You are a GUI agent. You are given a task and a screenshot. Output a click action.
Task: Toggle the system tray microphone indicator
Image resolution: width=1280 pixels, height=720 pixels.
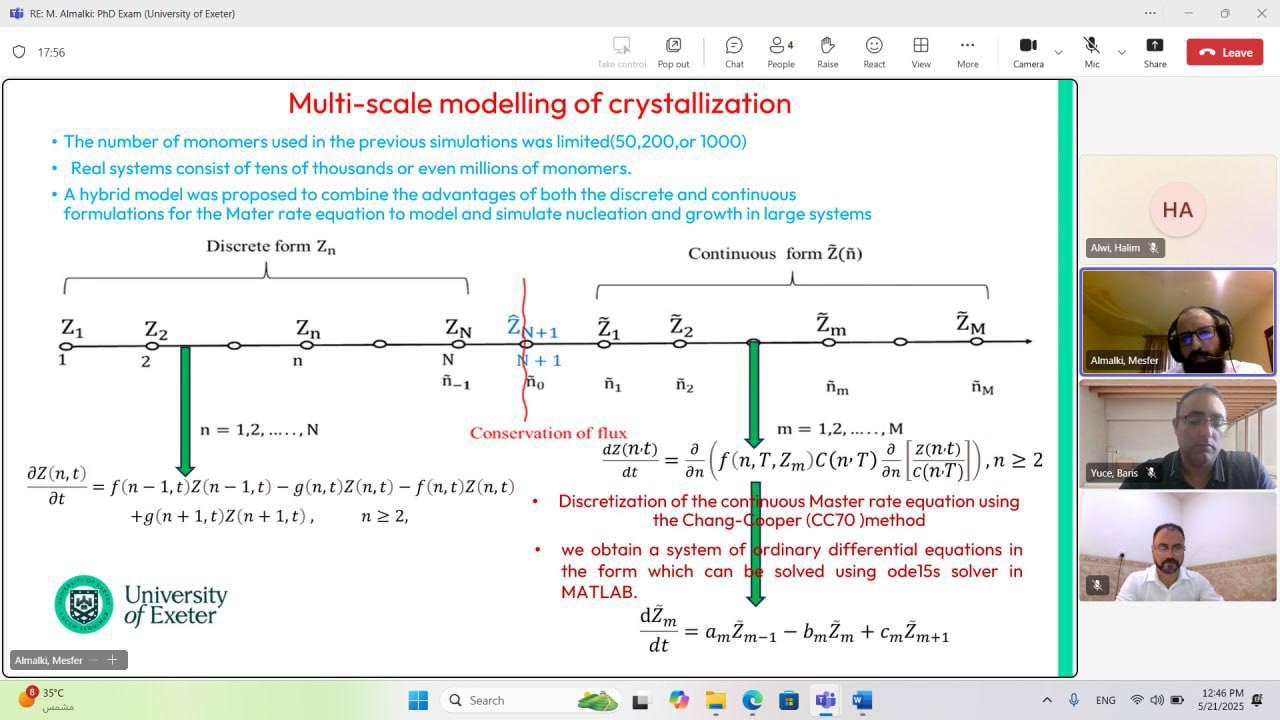pyautogui.click(x=1074, y=700)
